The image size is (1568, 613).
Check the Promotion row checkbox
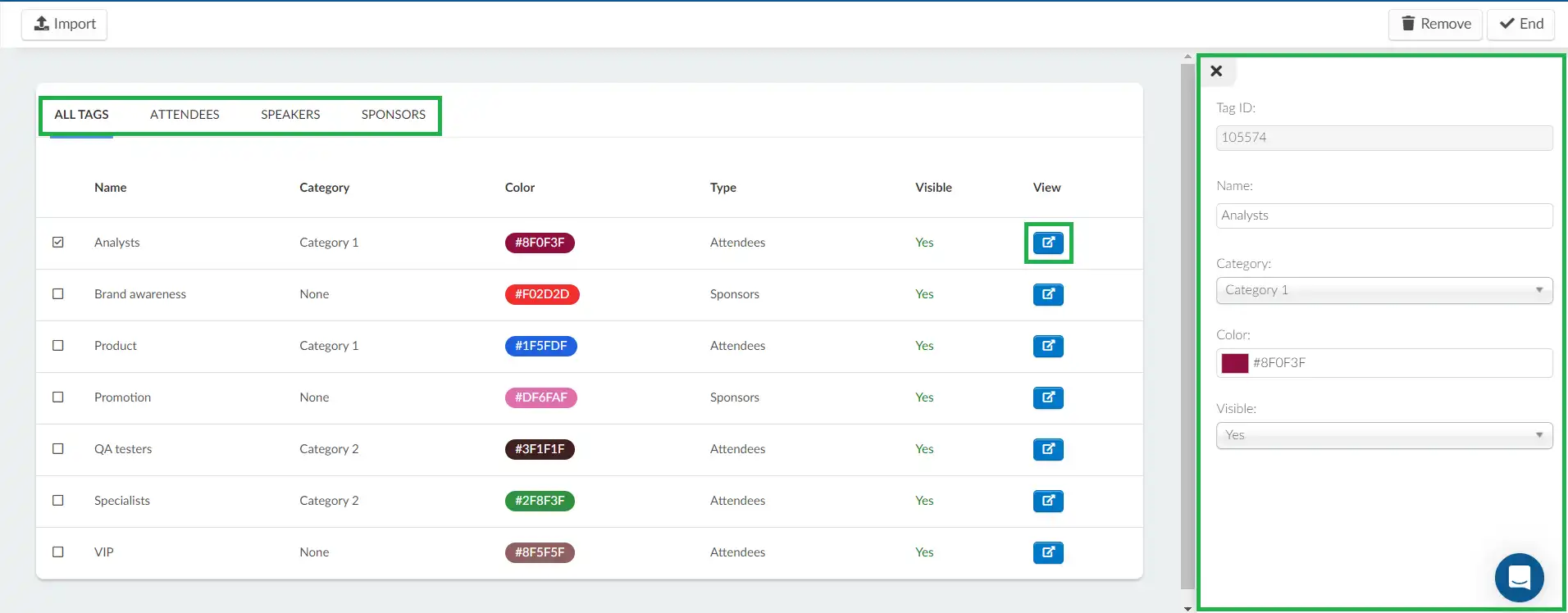coord(58,397)
